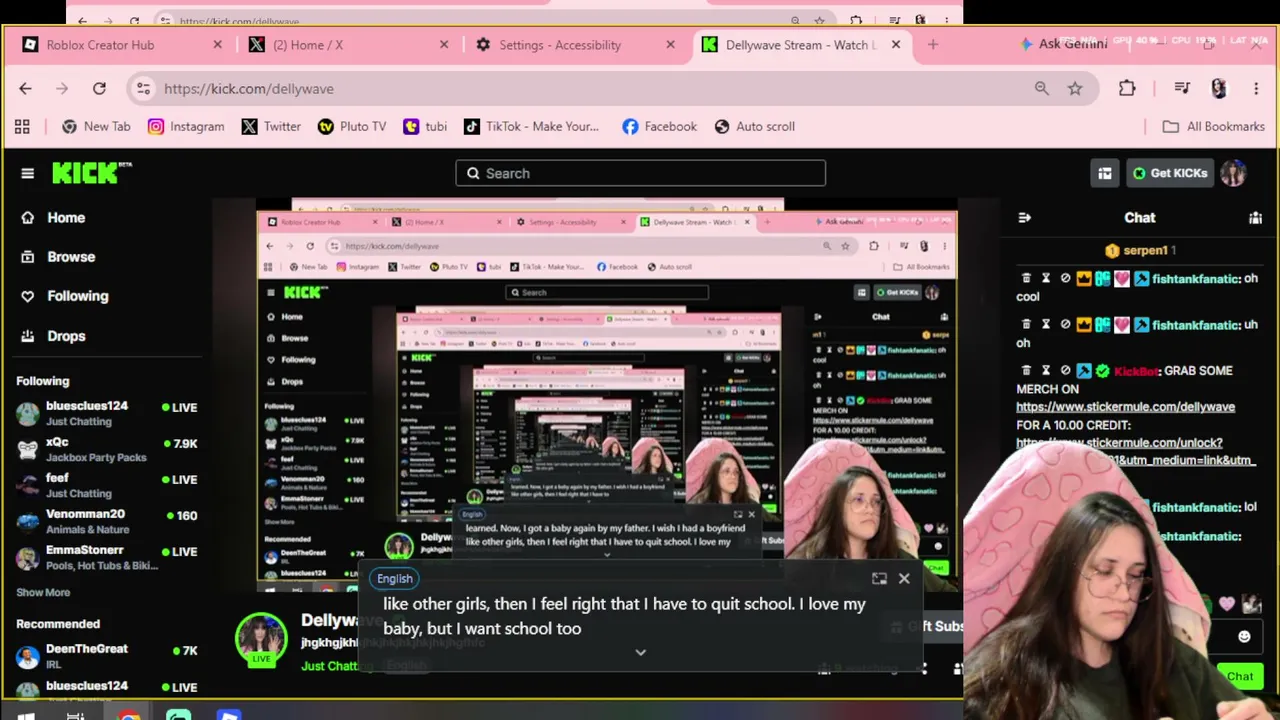Close the Settings - Accessibility tab
This screenshot has width=1280, height=720.
tap(670, 45)
